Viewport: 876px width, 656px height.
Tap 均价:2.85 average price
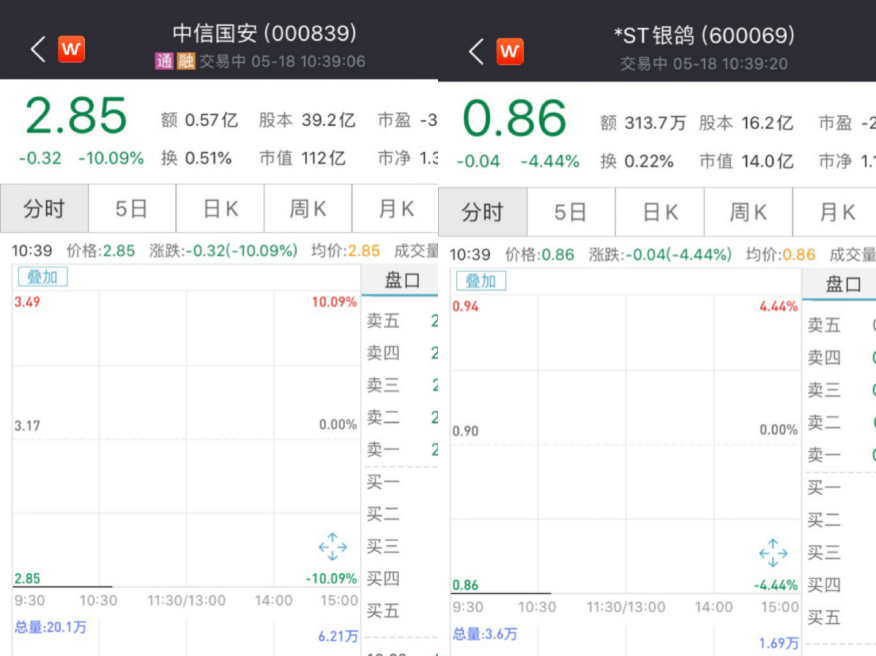[346, 251]
